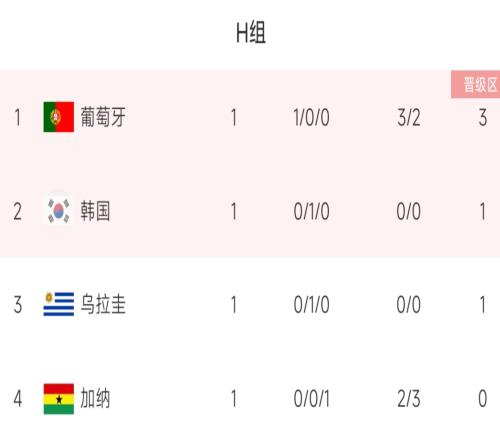Click rank number 2 for Korea row
The image size is (500, 440).
point(18,211)
